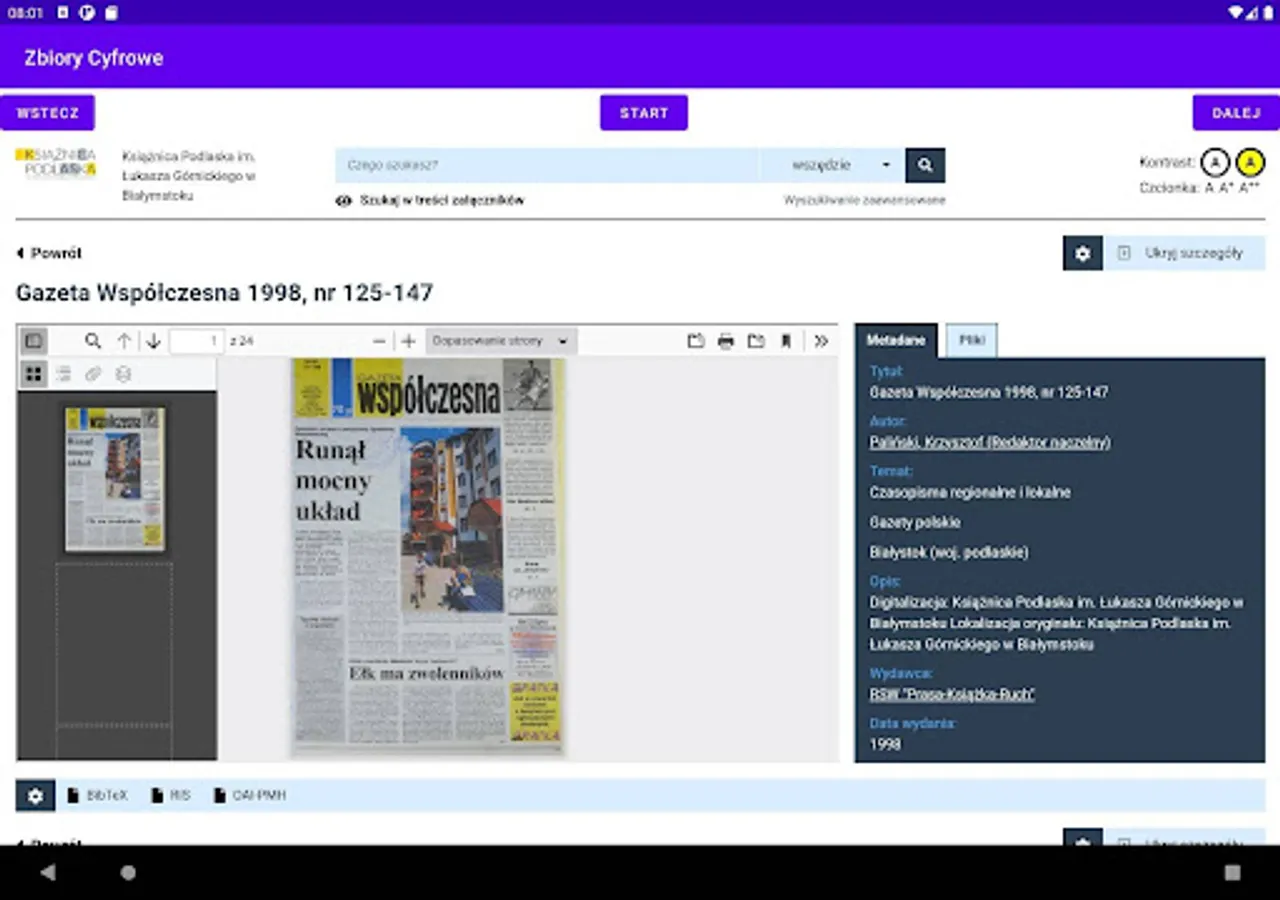Download the PDF document icon
This screenshot has height=900, width=1280.
click(x=756, y=341)
